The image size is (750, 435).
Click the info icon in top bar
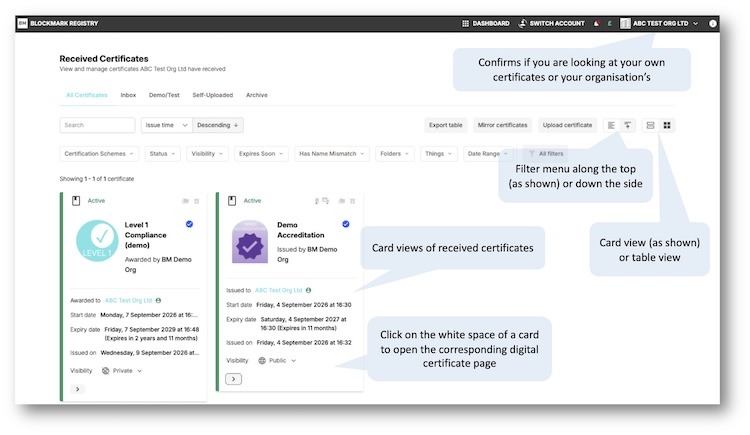(713, 23)
